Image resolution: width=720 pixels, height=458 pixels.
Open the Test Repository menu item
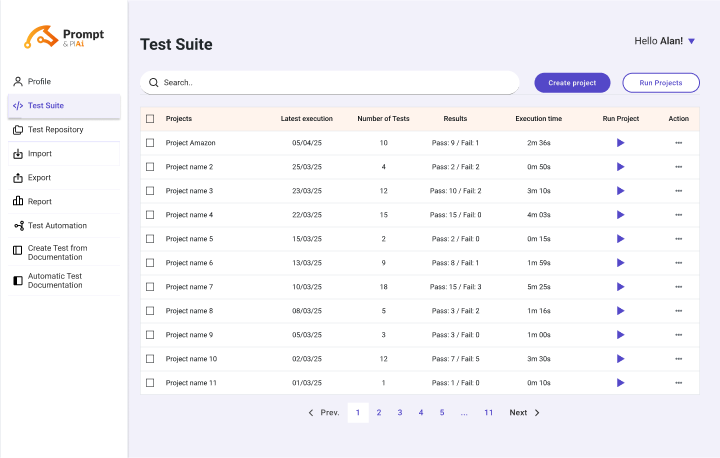(55, 130)
